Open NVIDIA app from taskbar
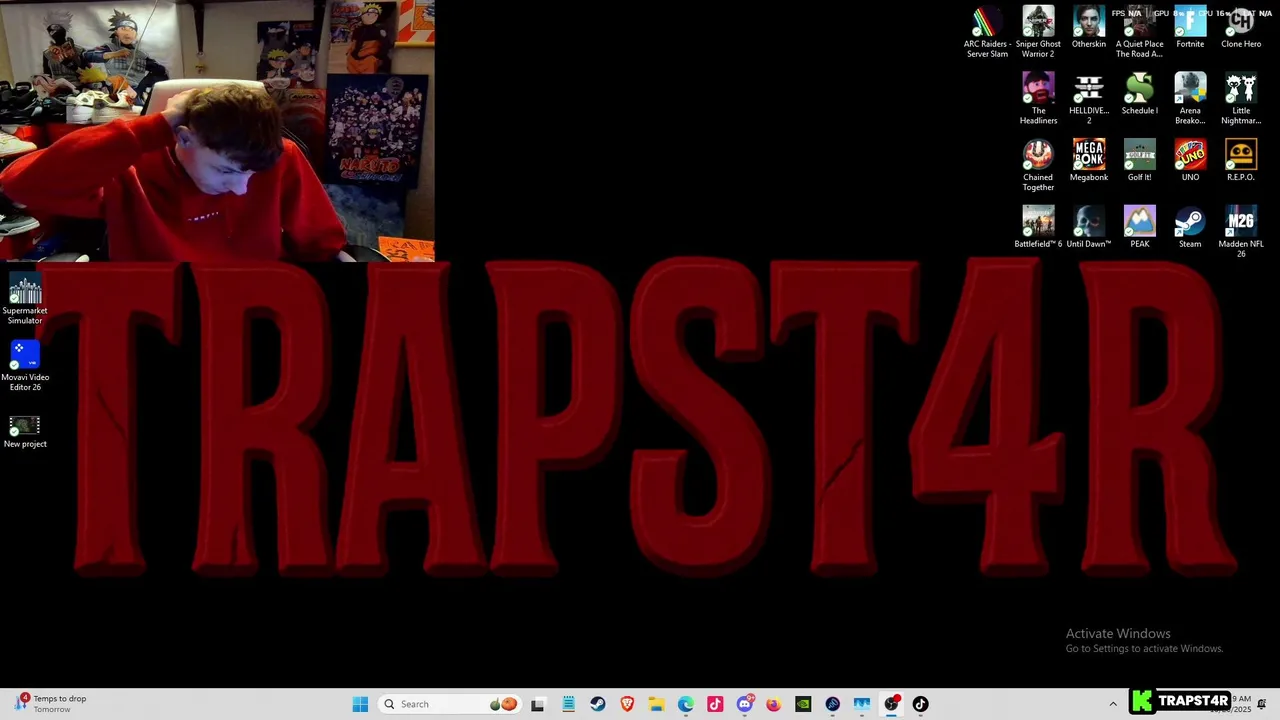 pos(803,704)
